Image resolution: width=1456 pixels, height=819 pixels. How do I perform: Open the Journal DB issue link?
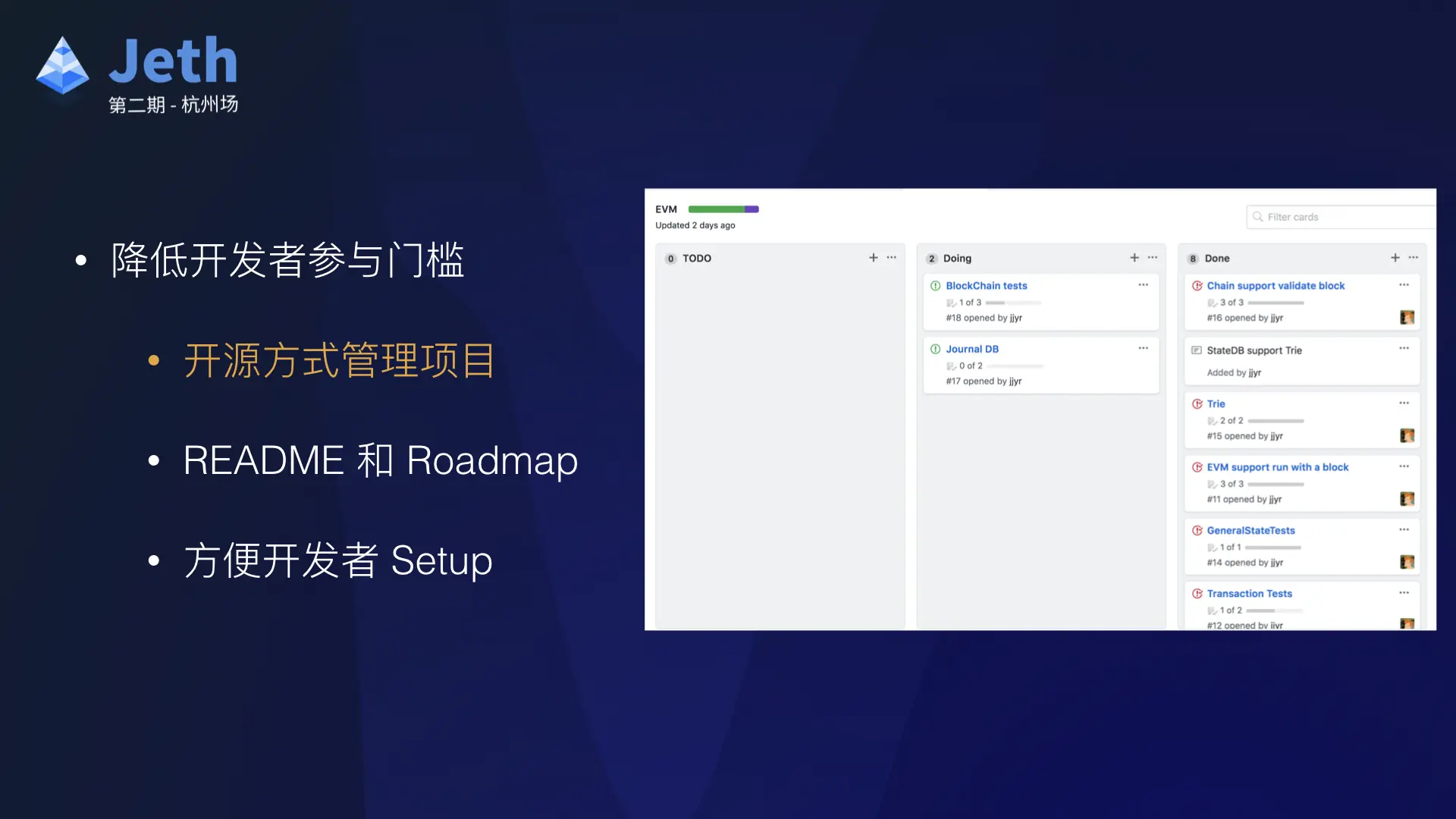971,349
